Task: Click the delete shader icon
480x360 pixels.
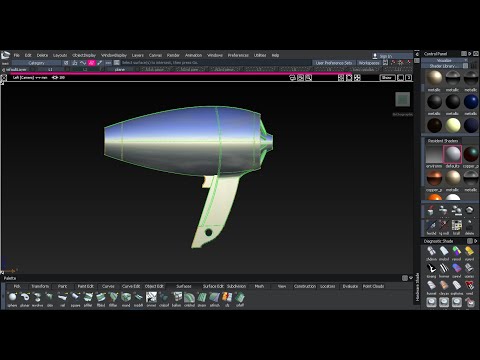Action: pos(469,226)
